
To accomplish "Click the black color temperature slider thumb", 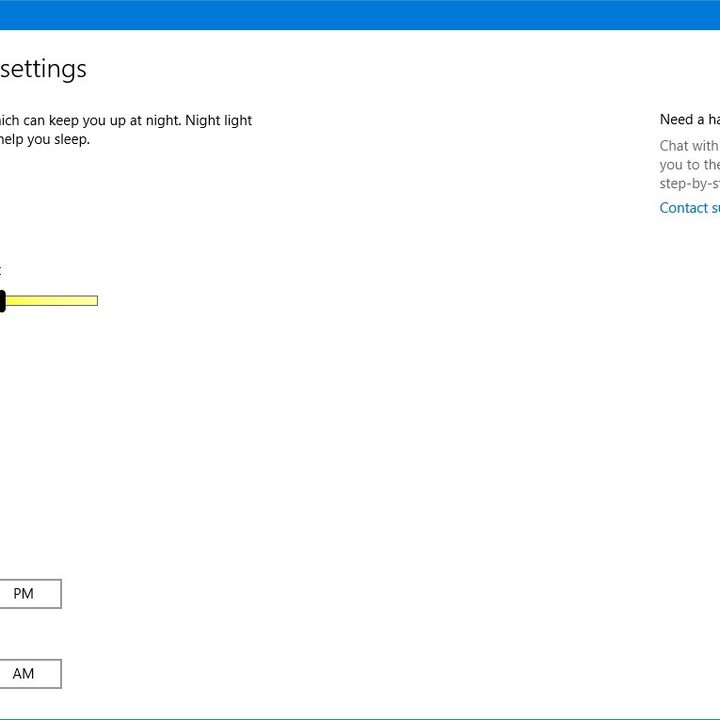I will point(2,300).
